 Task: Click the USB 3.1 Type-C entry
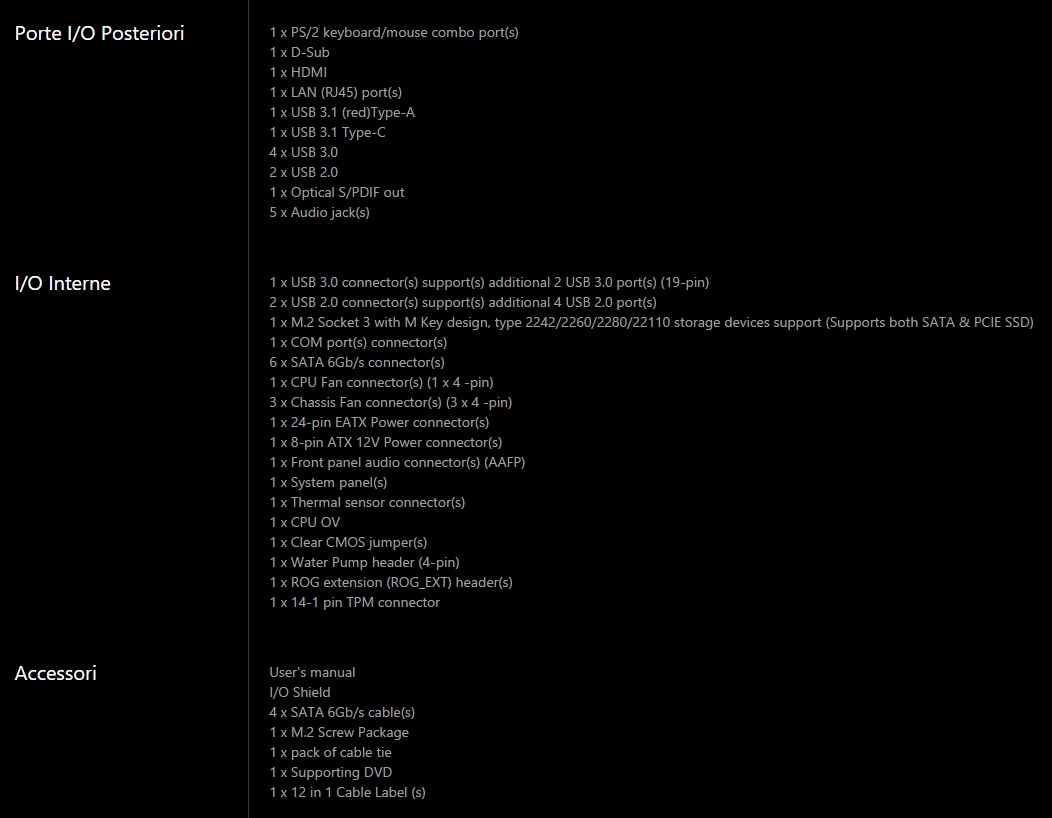tap(327, 132)
